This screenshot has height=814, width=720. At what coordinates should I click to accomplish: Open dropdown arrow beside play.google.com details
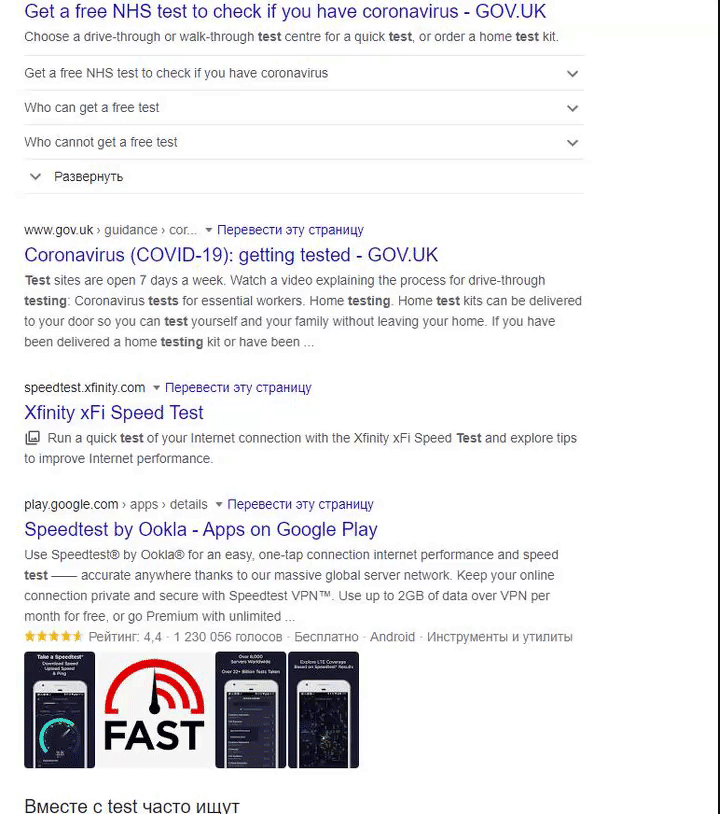point(219,505)
